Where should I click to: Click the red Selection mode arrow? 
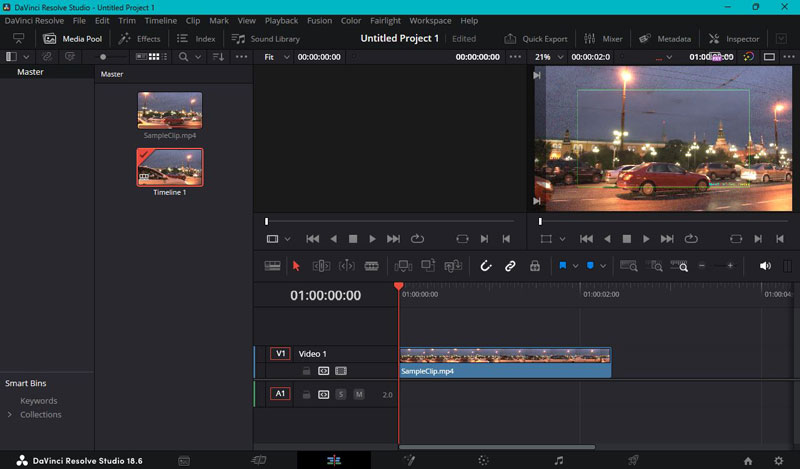296,266
